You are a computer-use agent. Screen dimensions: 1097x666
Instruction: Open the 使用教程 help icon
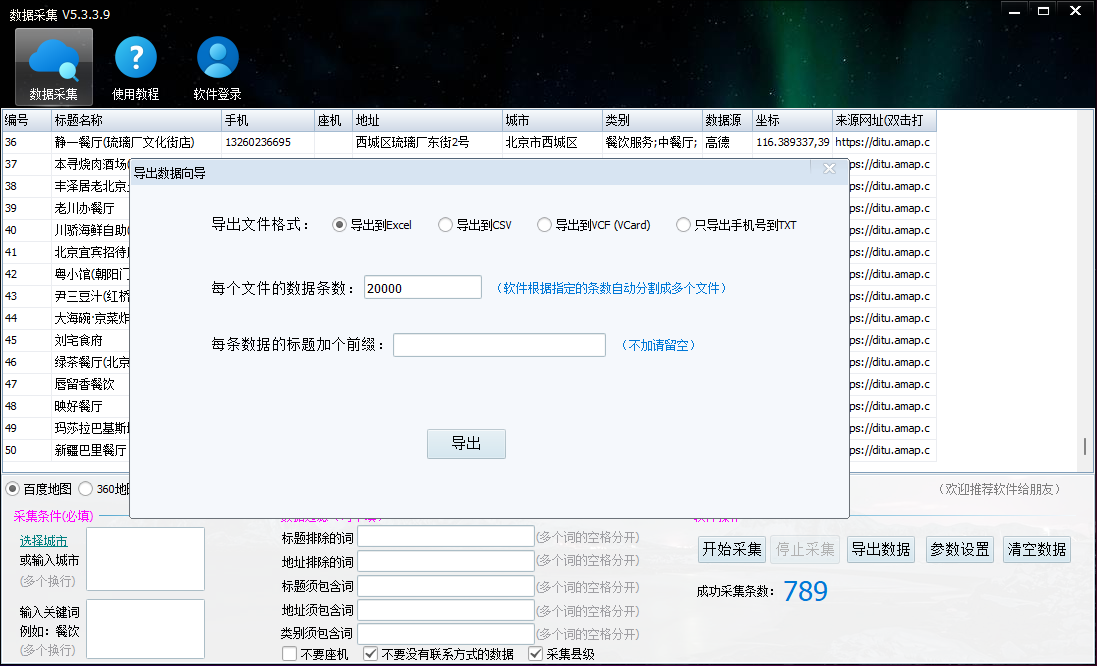(x=135, y=66)
